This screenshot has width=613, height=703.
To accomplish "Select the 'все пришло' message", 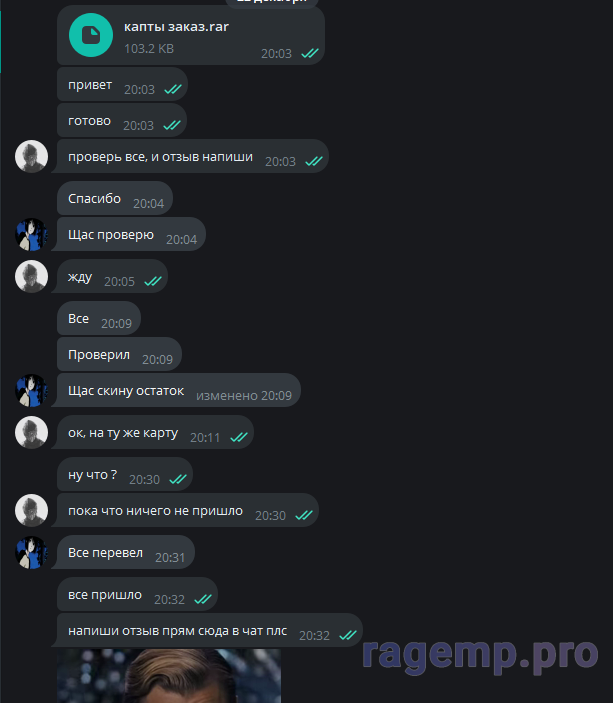I will click(137, 595).
